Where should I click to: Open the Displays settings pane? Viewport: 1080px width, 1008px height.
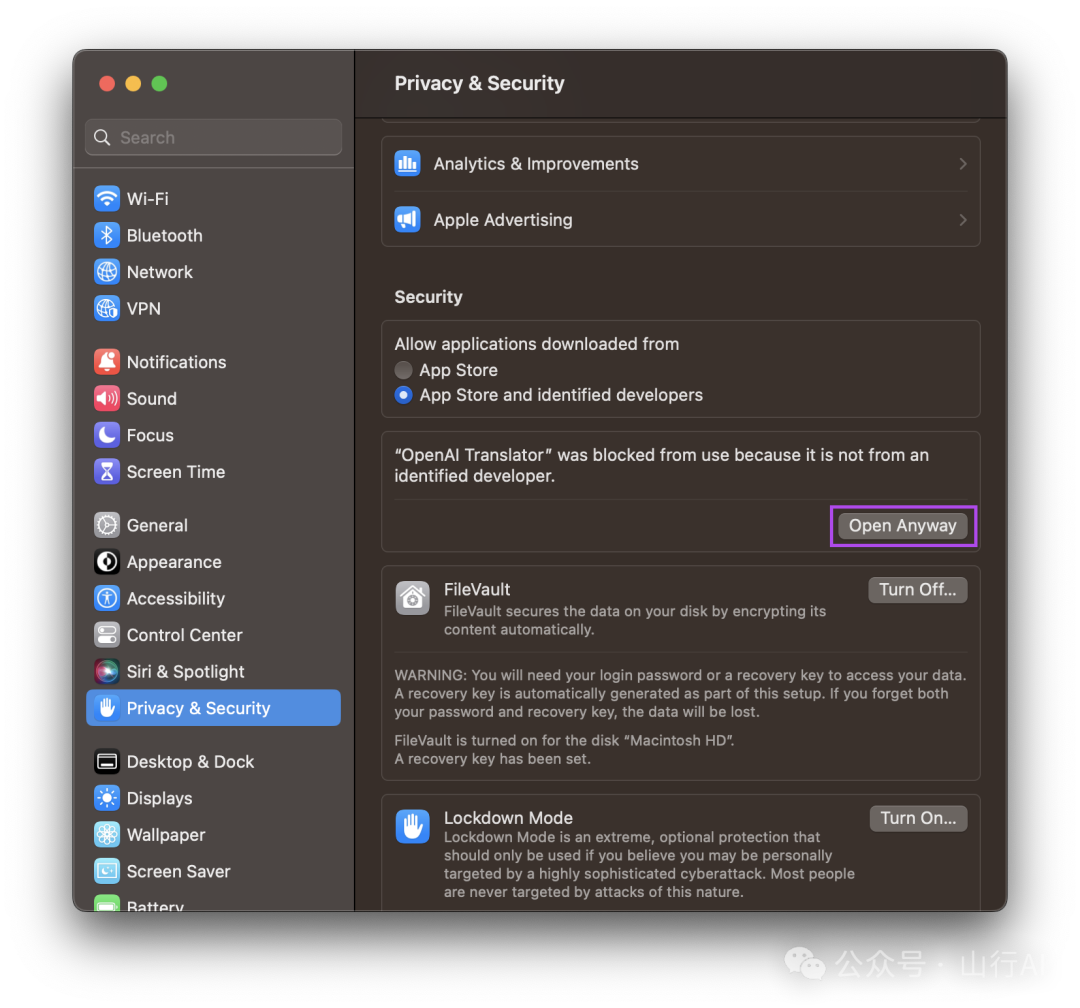point(214,798)
